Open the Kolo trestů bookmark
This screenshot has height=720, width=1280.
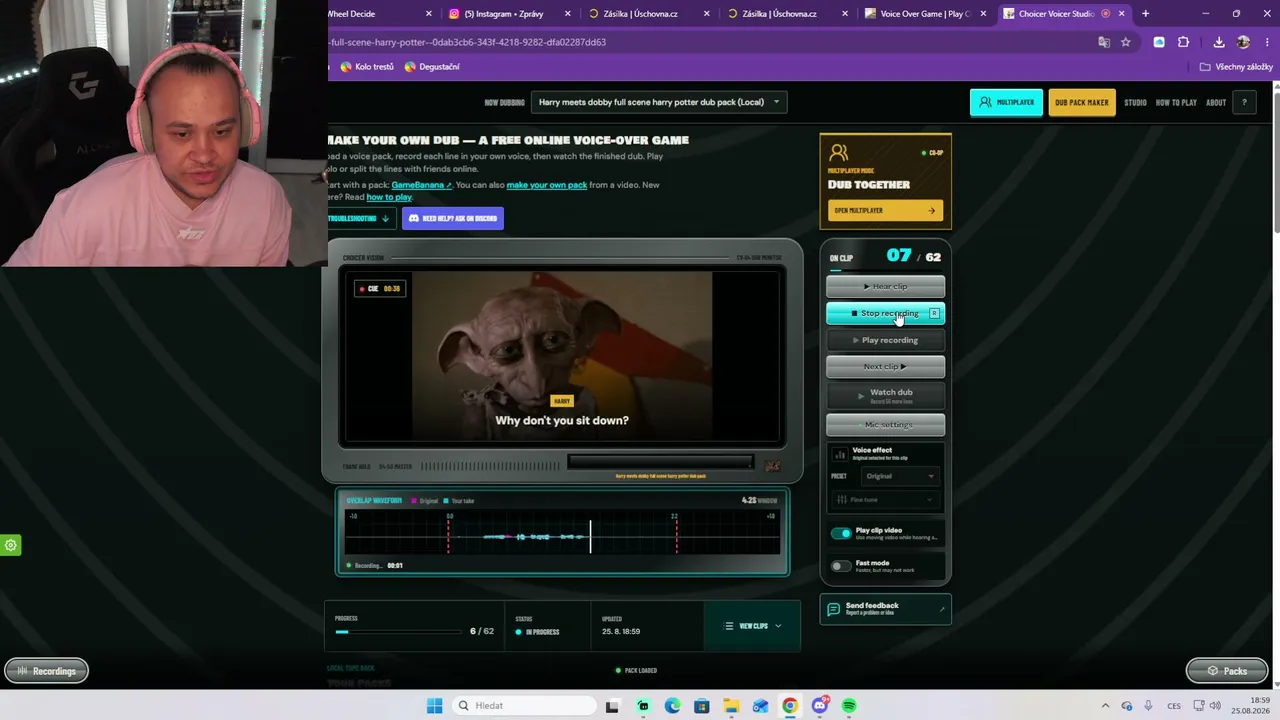(x=367, y=67)
